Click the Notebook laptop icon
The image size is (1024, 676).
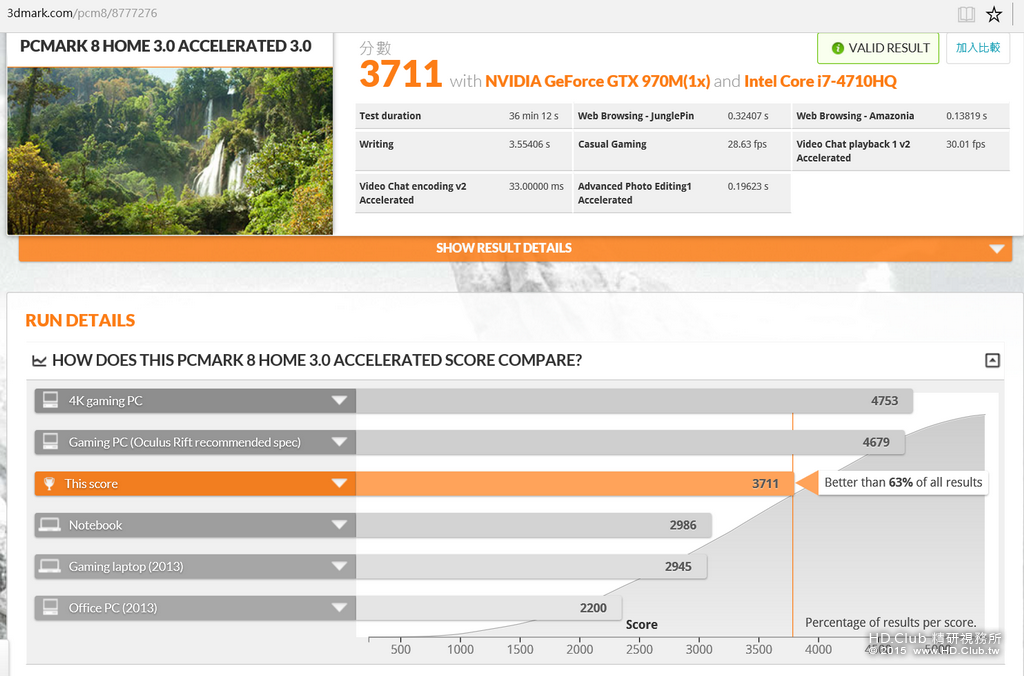click(49, 524)
